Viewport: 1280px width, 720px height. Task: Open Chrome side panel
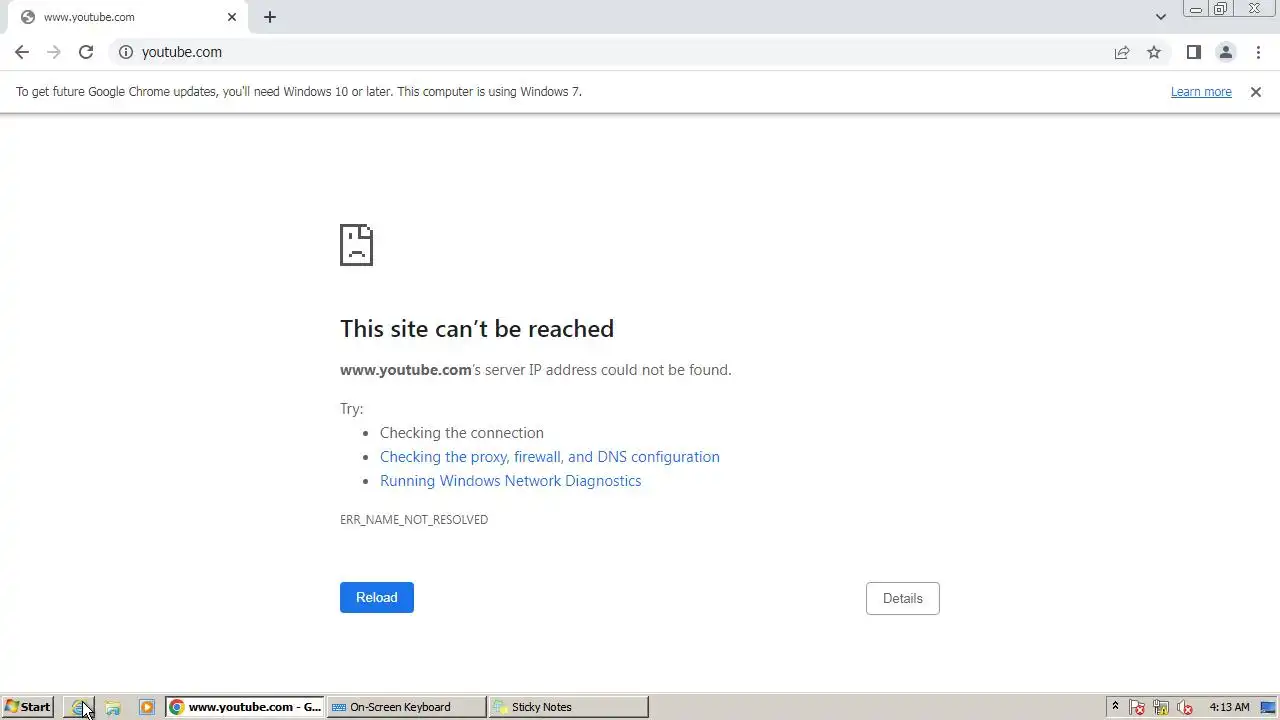[1194, 52]
